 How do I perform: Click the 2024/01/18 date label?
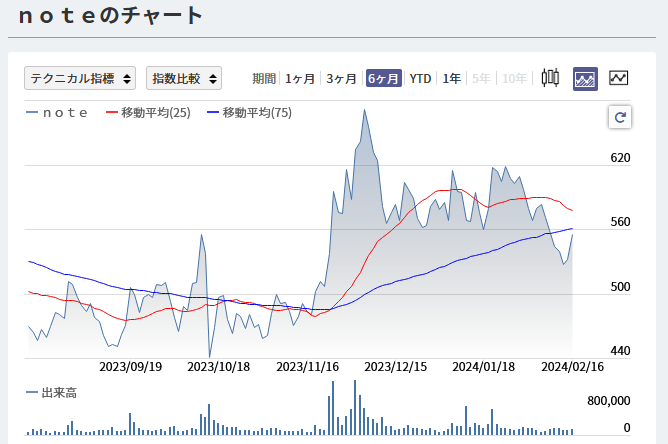click(484, 367)
